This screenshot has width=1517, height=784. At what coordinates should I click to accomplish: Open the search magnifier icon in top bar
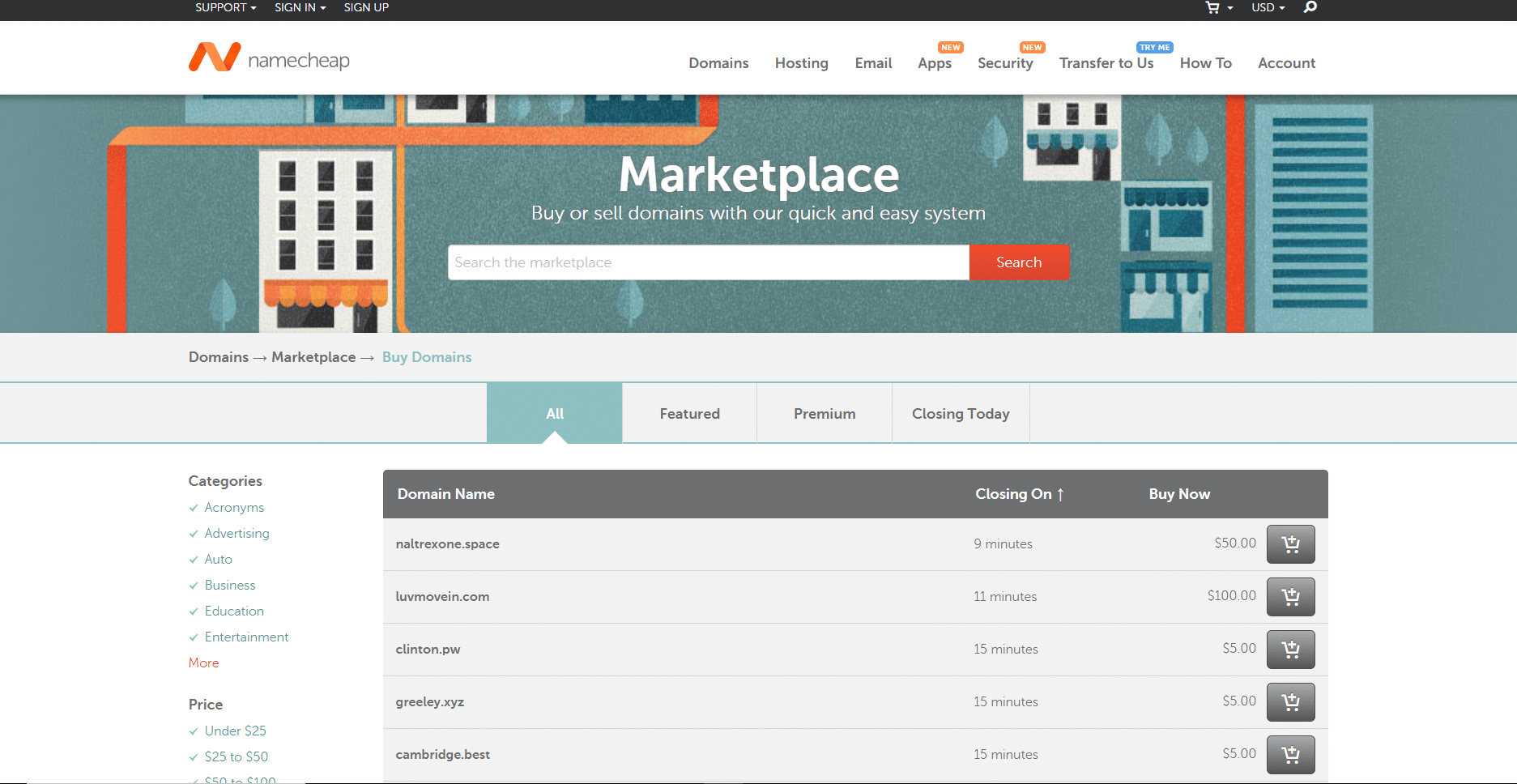(1310, 7)
